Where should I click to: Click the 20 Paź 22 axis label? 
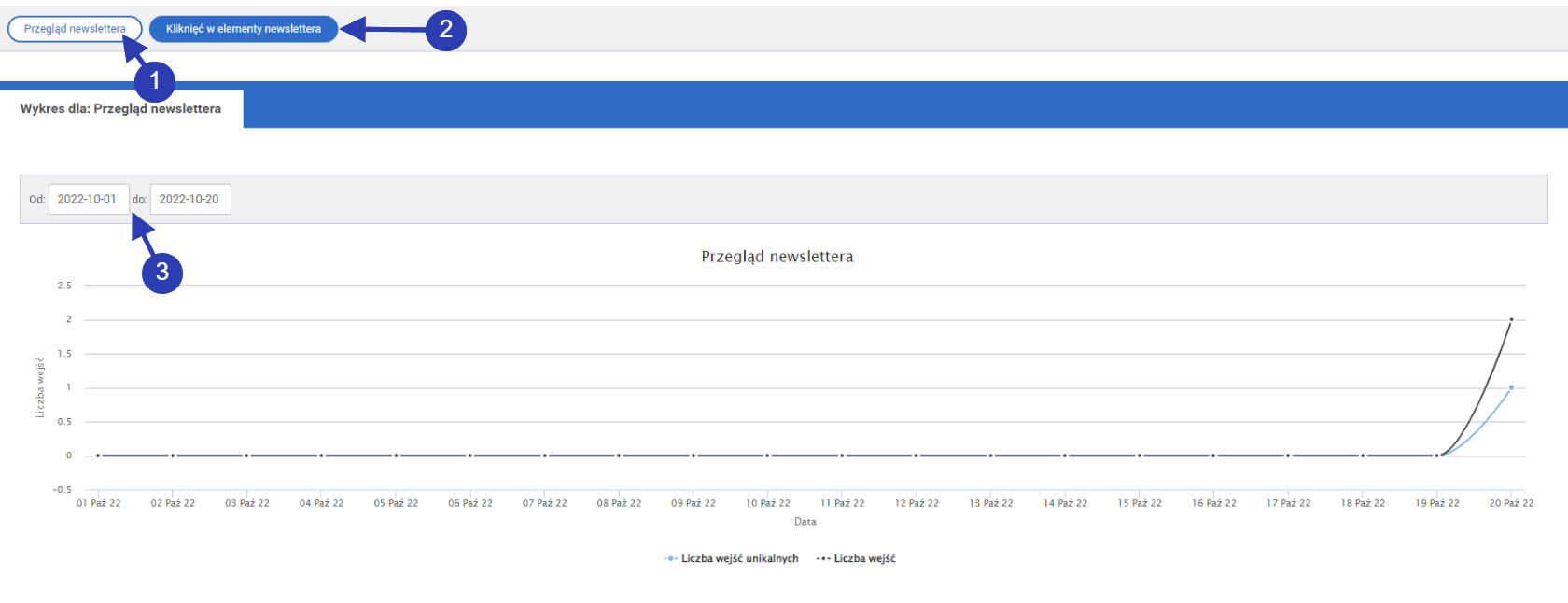pos(1511,503)
